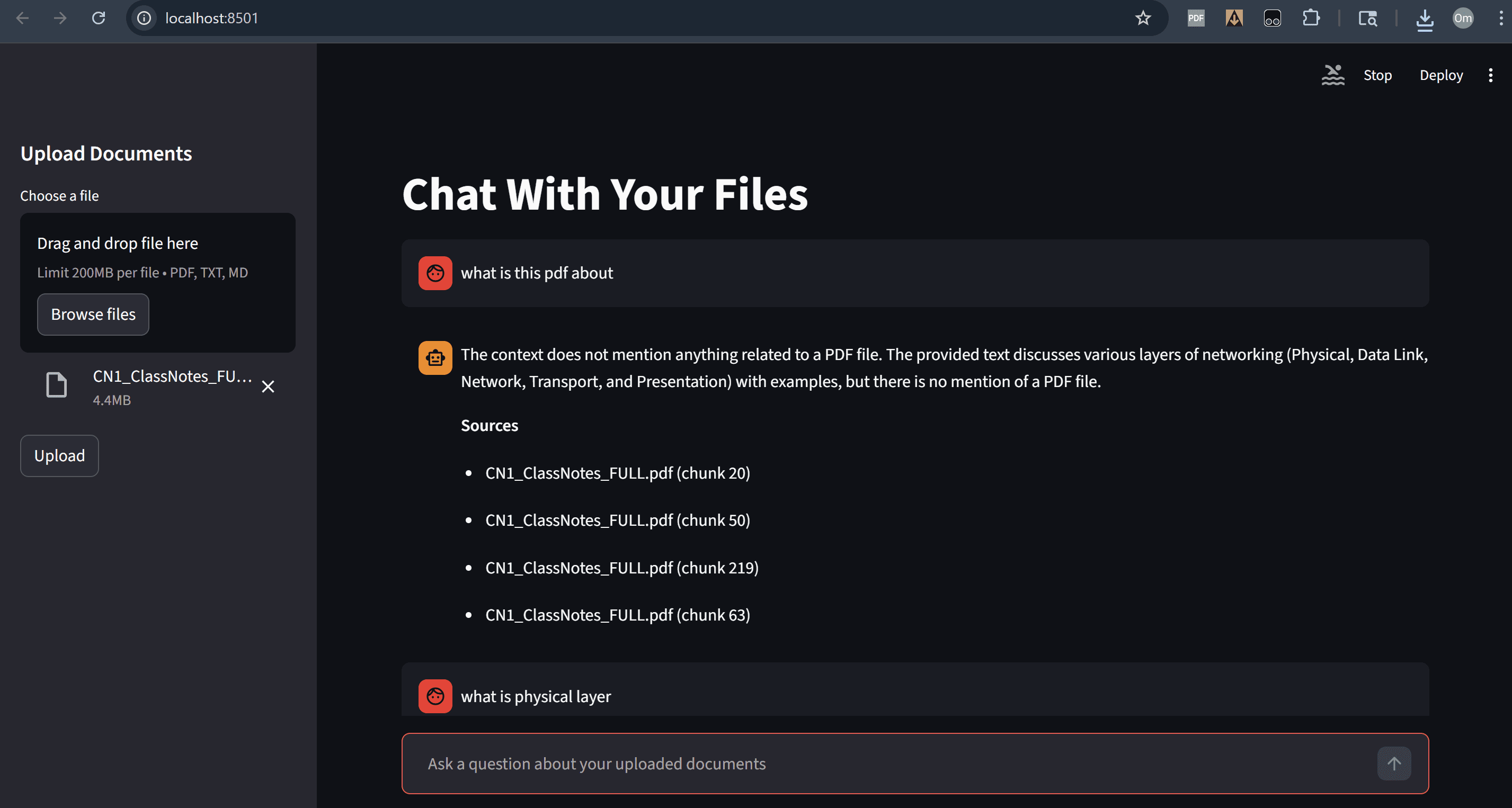The height and width of the screenshot is (808, 1512).
Task: Open Streamlit's three-dot main menu
Action: click(1490, 75)
